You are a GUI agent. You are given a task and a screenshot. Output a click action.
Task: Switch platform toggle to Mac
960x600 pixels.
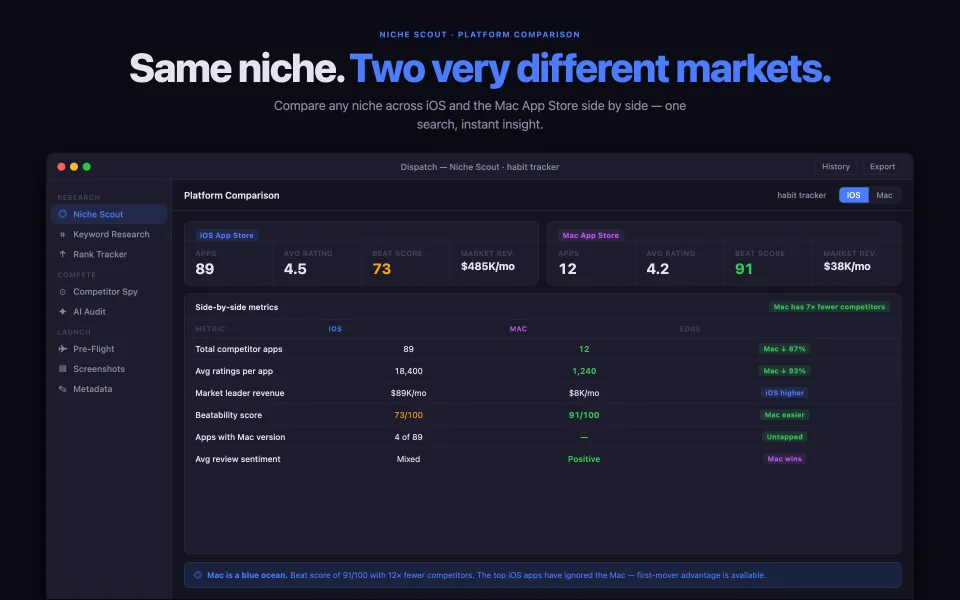(x=884, y=195)
